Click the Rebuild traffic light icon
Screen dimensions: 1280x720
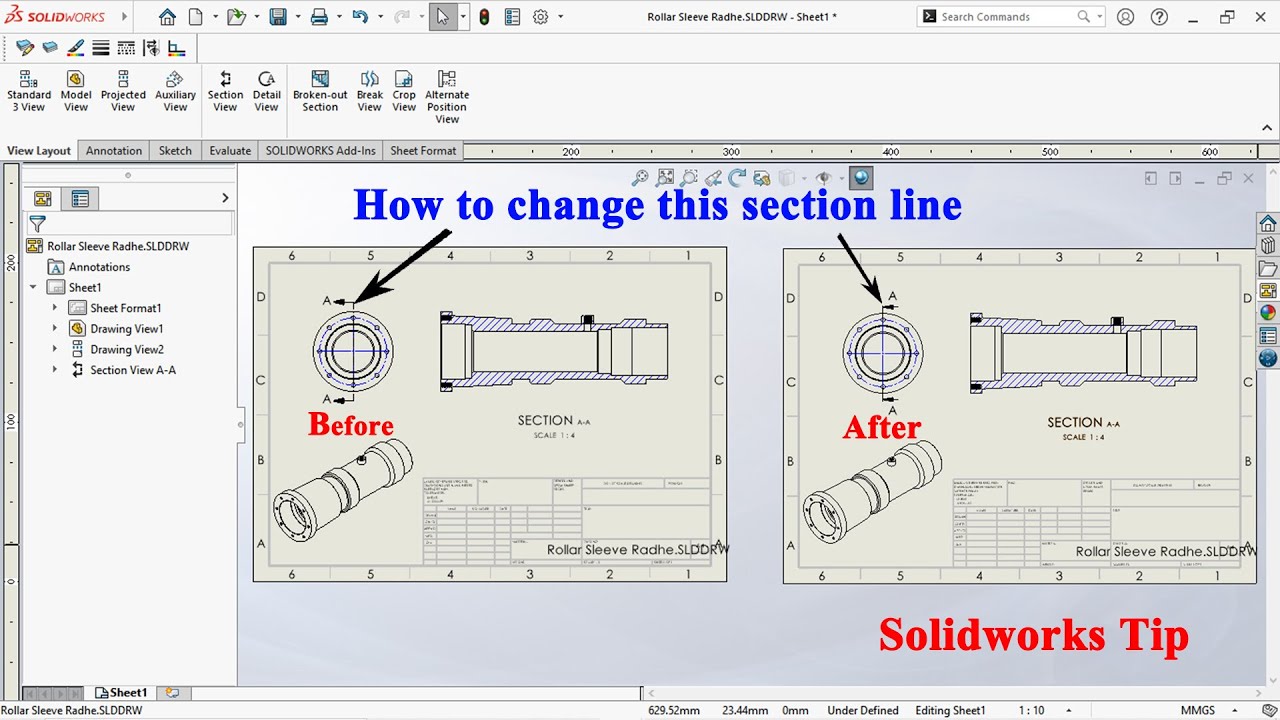tap(484, 17)
